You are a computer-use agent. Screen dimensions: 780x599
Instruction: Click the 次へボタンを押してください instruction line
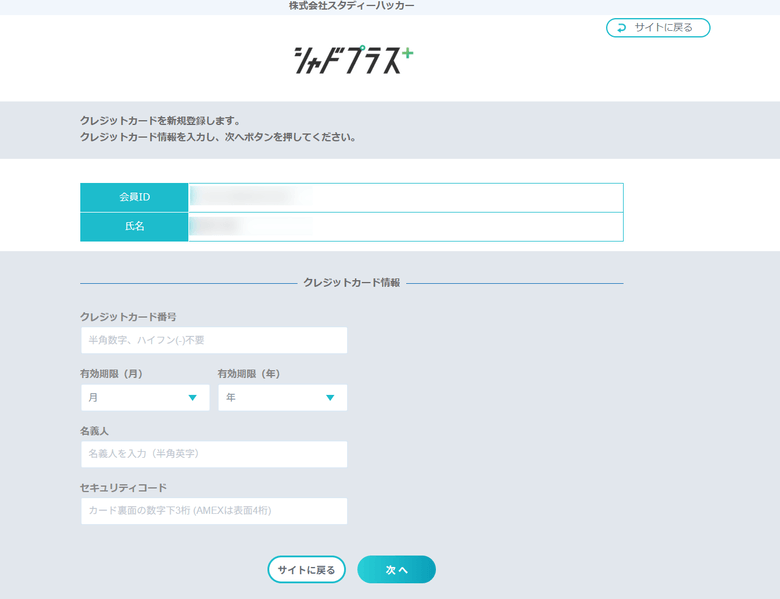point(218,137)
